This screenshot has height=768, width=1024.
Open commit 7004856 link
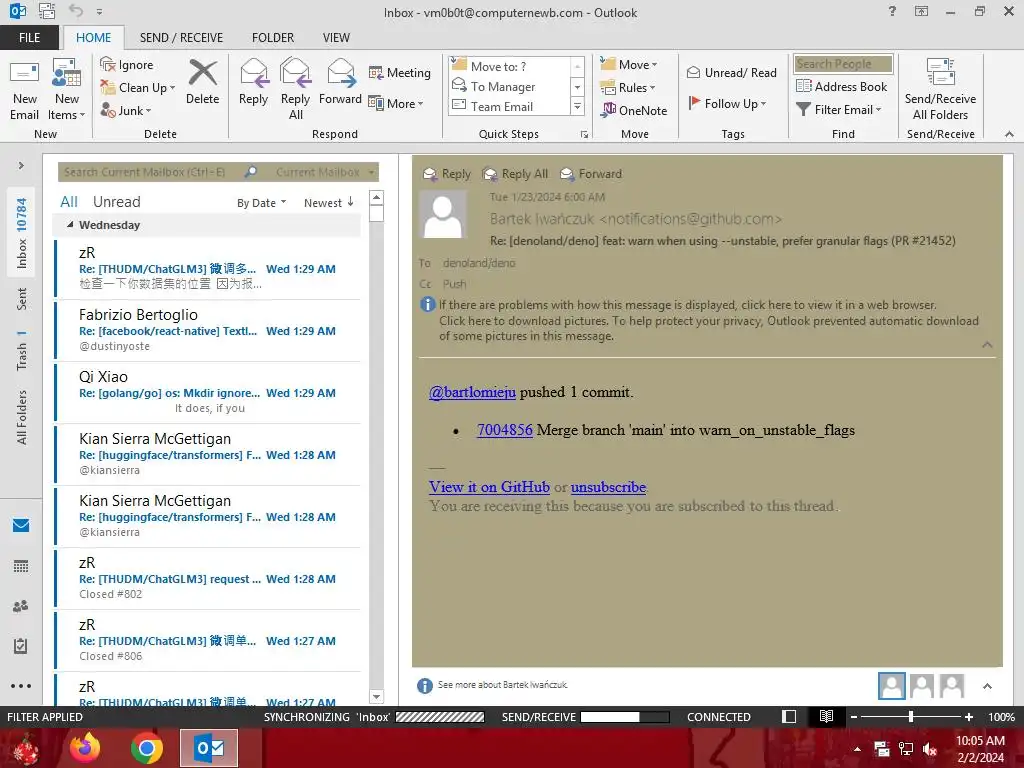tap(505, 430)
